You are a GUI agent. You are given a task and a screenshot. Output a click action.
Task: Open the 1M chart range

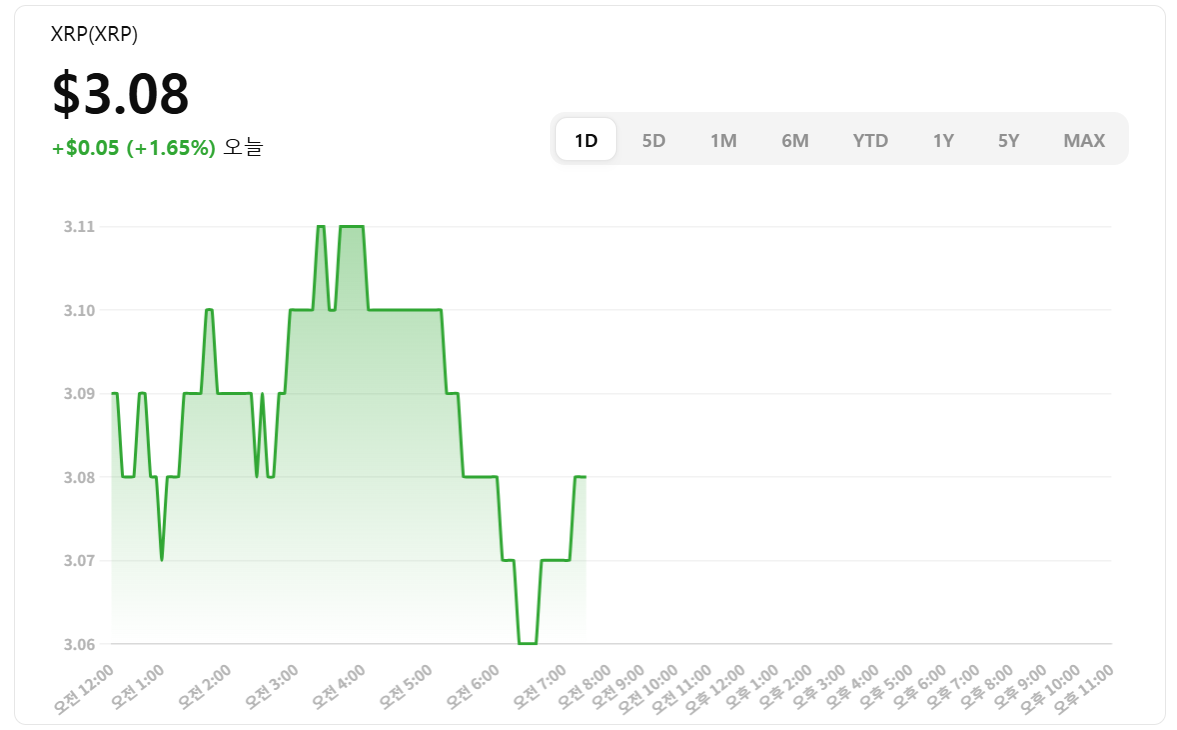723,140
